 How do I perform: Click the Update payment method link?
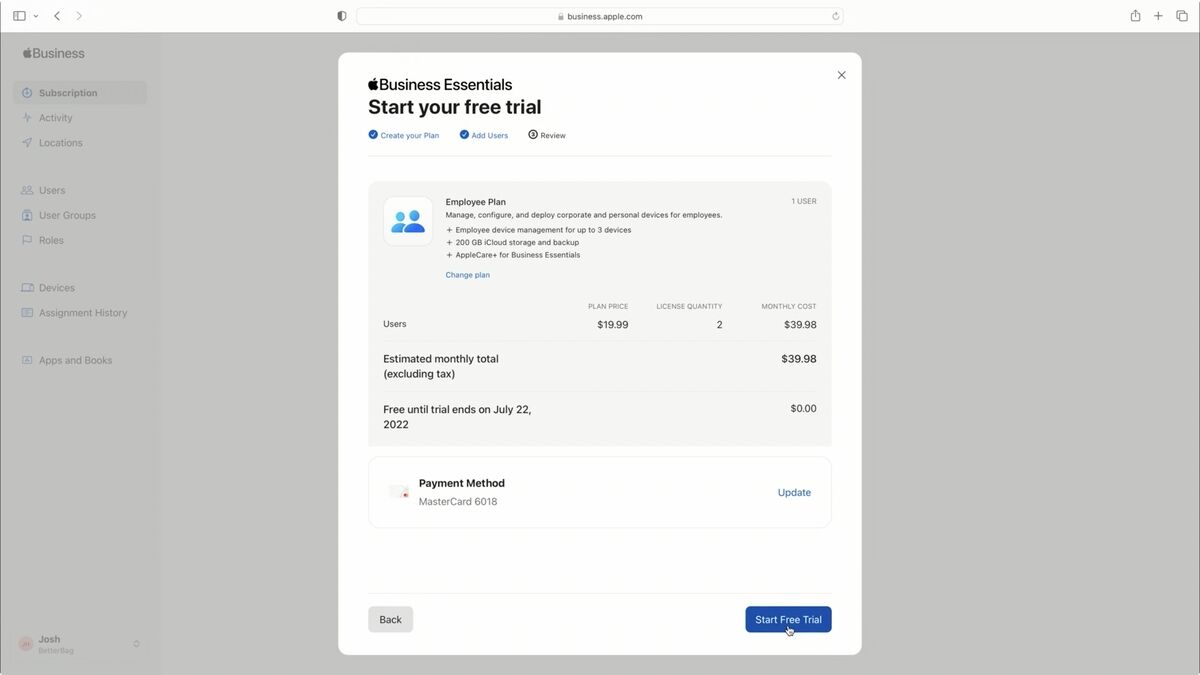click(x=794, y=492)
